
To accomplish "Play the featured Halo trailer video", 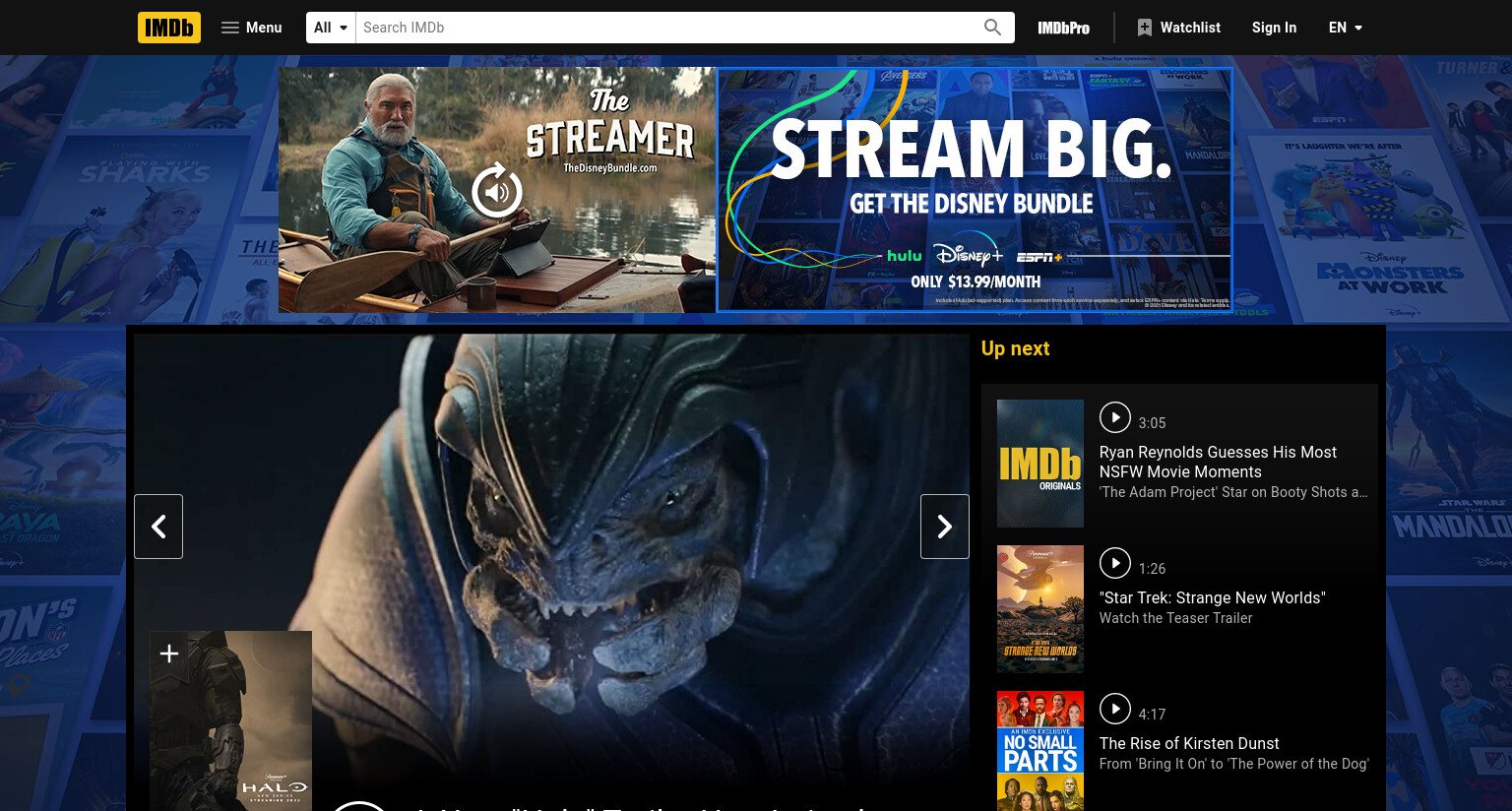I will 358,806.
